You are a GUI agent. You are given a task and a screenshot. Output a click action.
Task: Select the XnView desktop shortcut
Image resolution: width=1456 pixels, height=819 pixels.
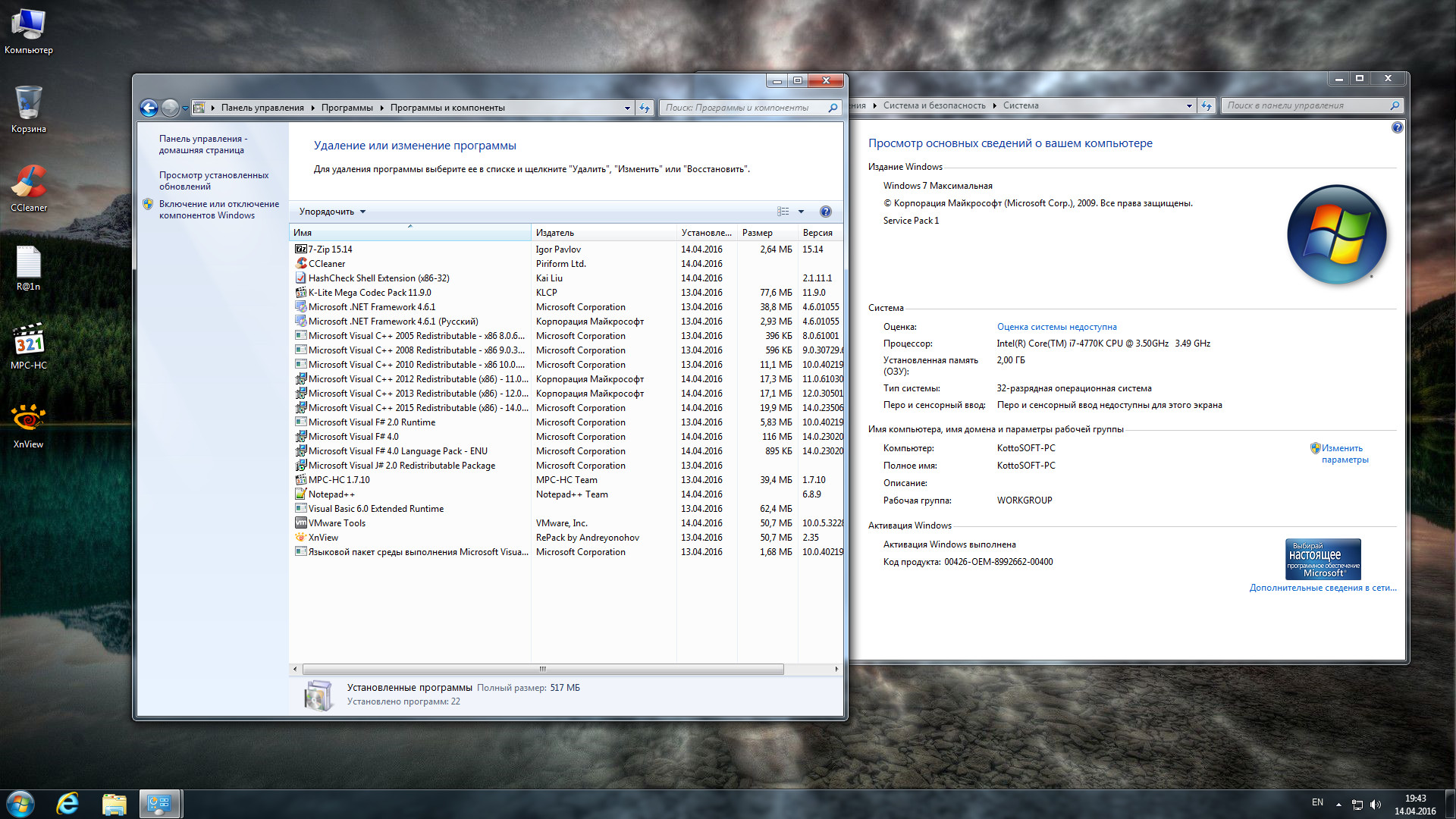28,425
